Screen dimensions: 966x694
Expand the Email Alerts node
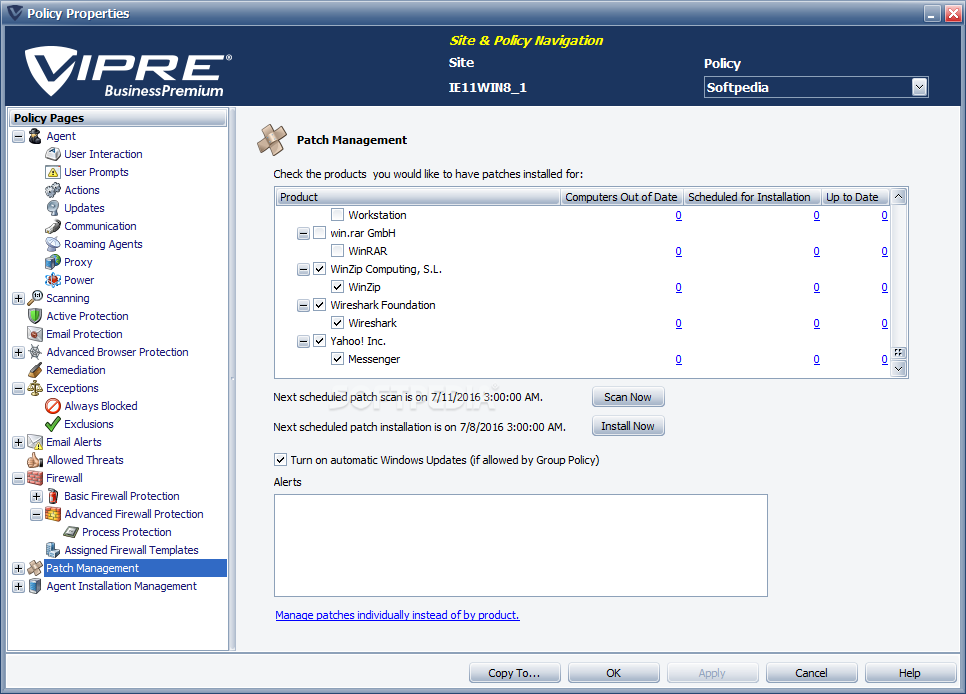[18, 443]
